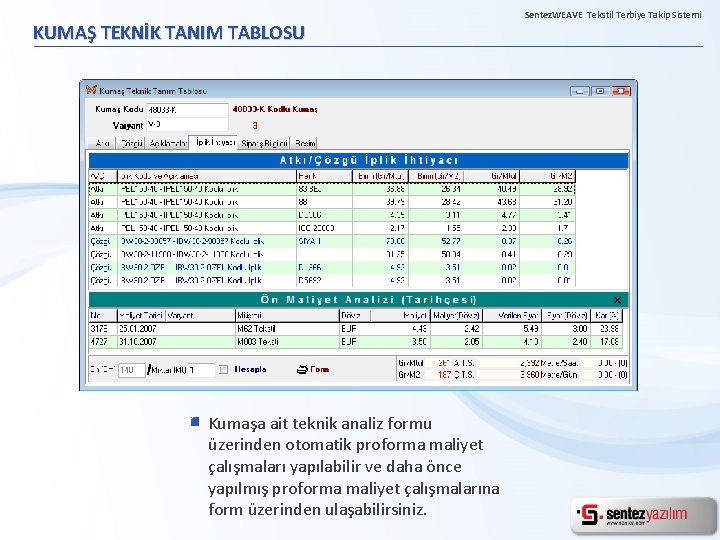Select cost row dated 31.10.2007
The height and width of the screenshot is (540, 720).
[x=356, y=342]
